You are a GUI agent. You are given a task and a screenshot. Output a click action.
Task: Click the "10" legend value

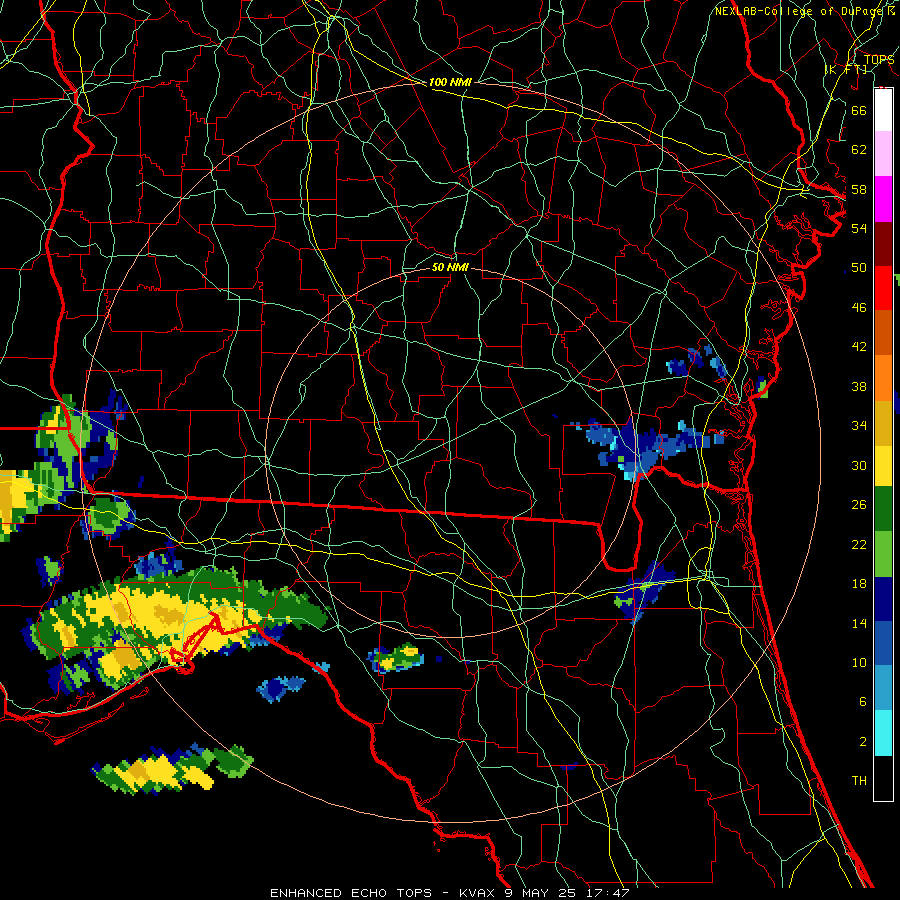[x=859, y=663]
